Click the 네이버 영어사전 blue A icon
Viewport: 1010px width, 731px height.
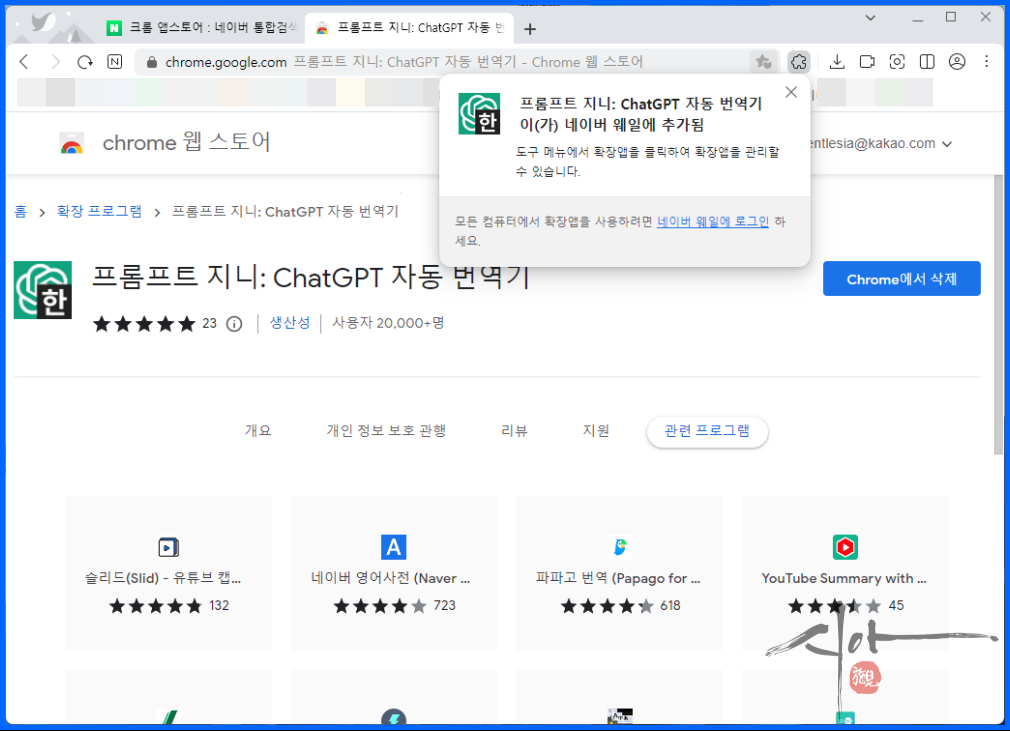pos(394,547)
